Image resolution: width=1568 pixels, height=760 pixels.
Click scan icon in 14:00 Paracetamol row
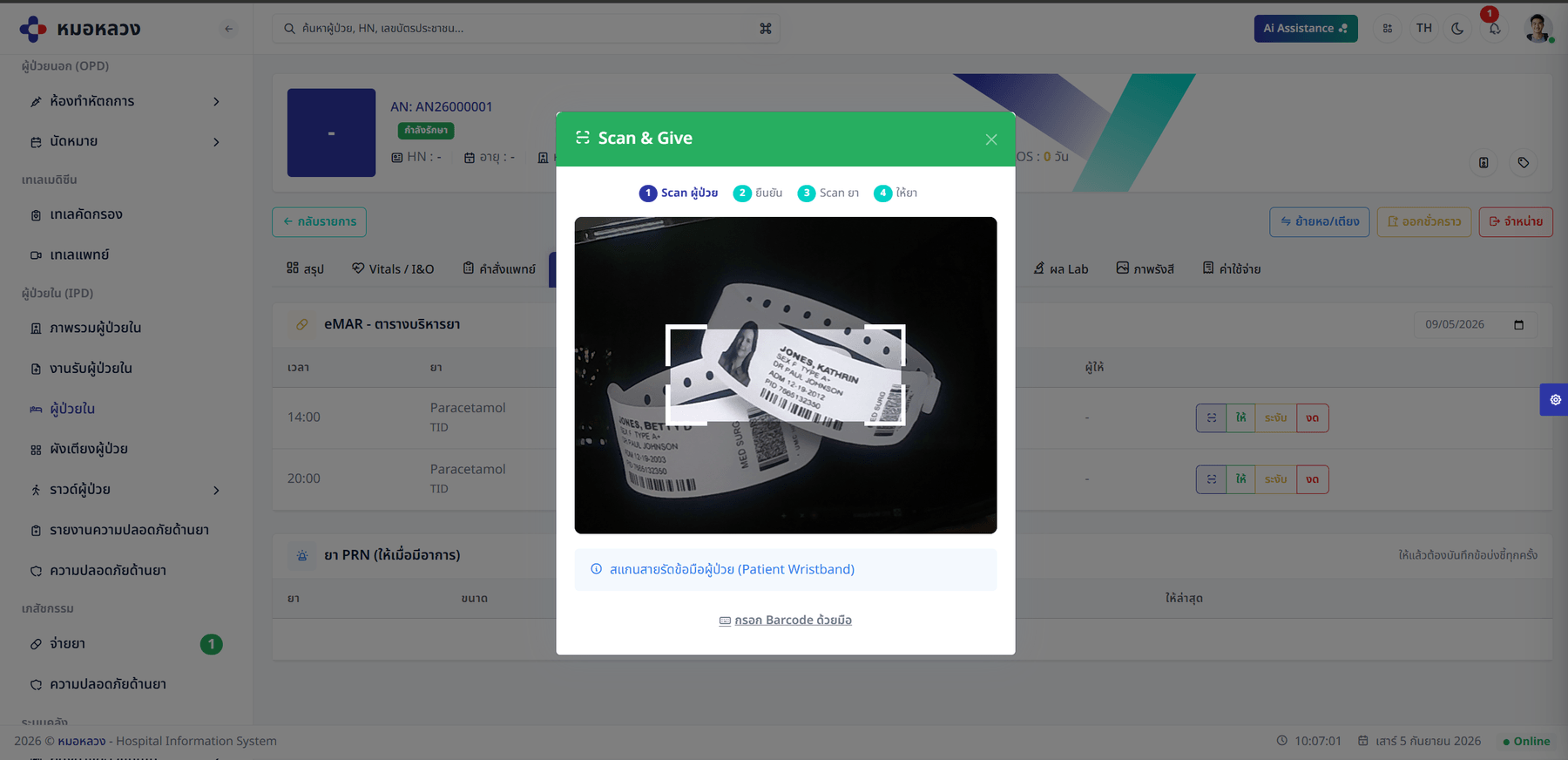1211,418
